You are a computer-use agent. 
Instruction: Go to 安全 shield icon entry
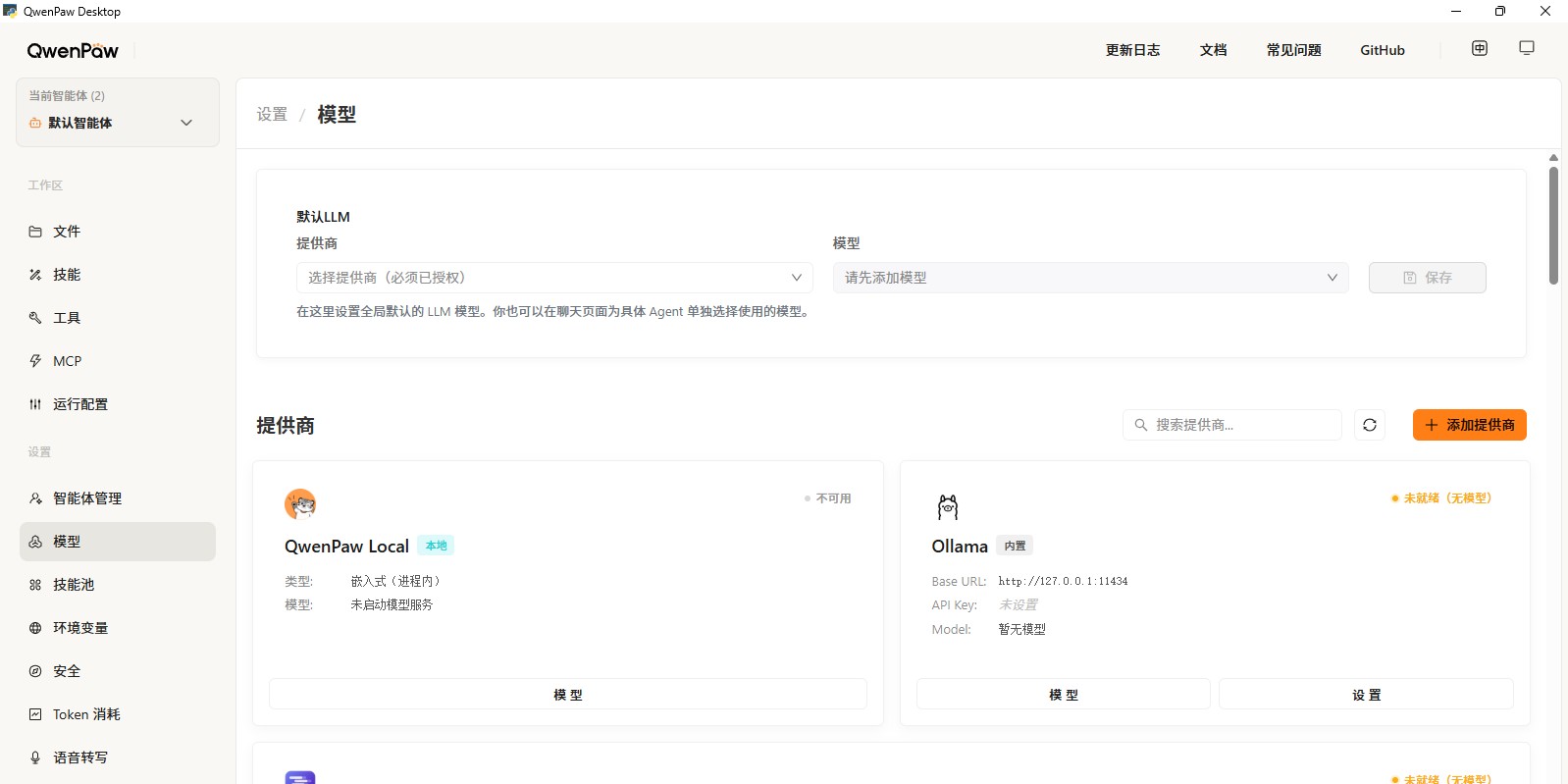[x=35, y=671]
